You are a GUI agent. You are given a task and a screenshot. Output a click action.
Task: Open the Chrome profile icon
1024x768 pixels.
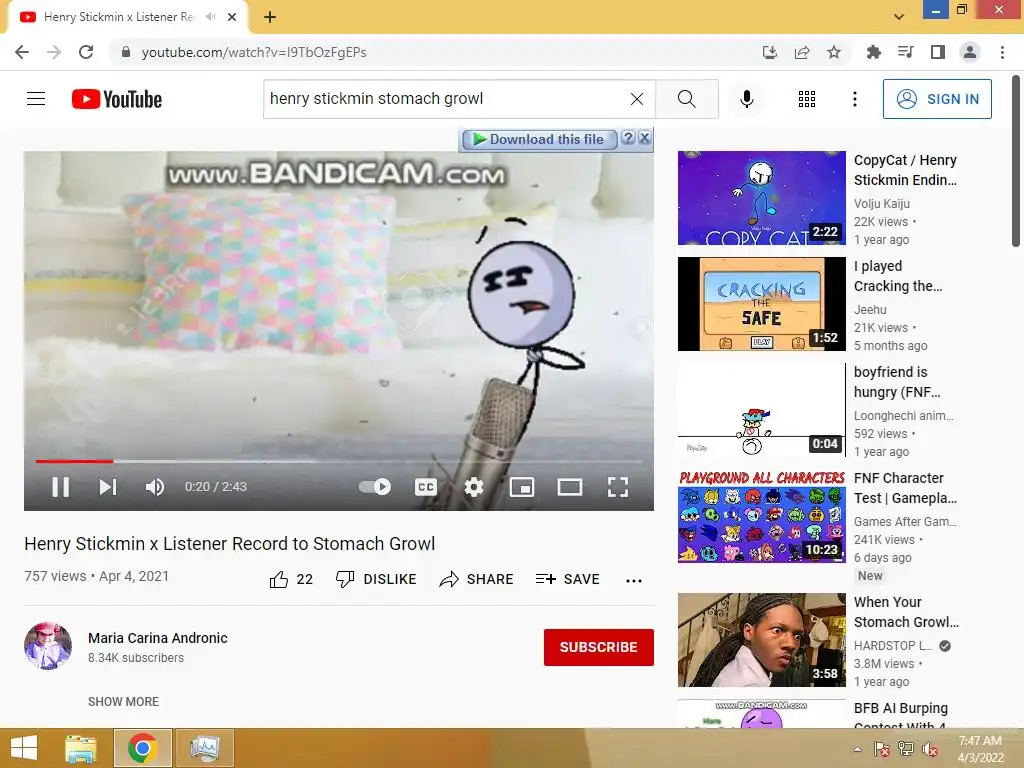tap(970, 52)
